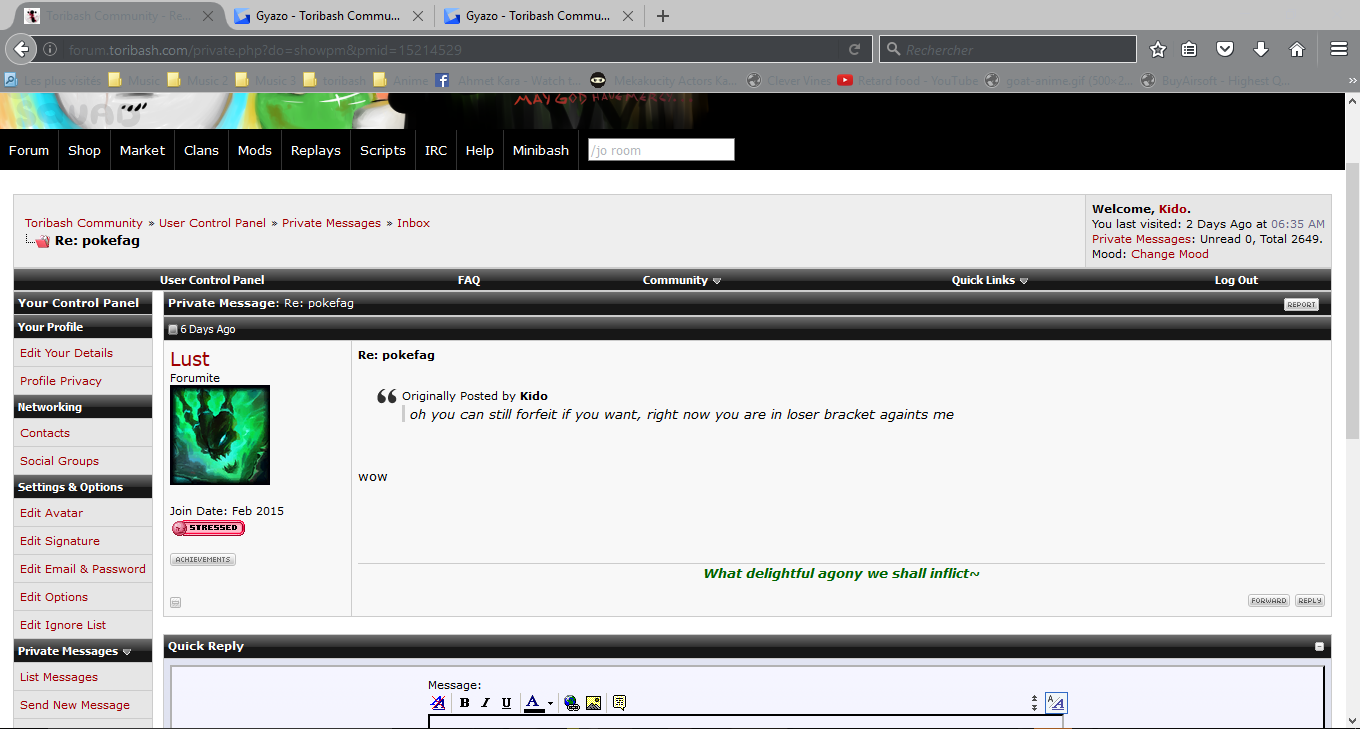The width and height of the screenshot is (1360, 729).
Task: Click the Remove Text Formatting icon in Quick Reply
Action: (x=437, y=703)
